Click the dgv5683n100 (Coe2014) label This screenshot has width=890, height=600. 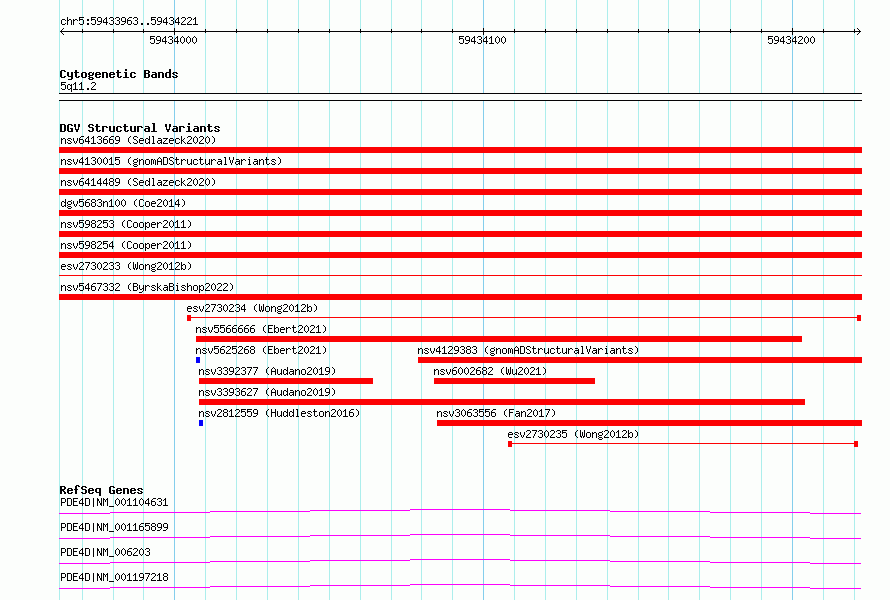[x=123, y=203]
